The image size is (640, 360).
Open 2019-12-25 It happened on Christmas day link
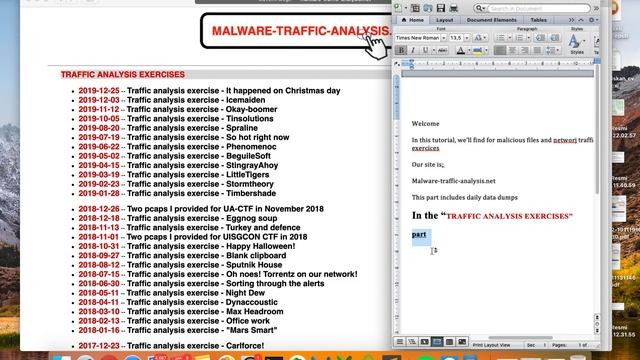pos(209,91)
